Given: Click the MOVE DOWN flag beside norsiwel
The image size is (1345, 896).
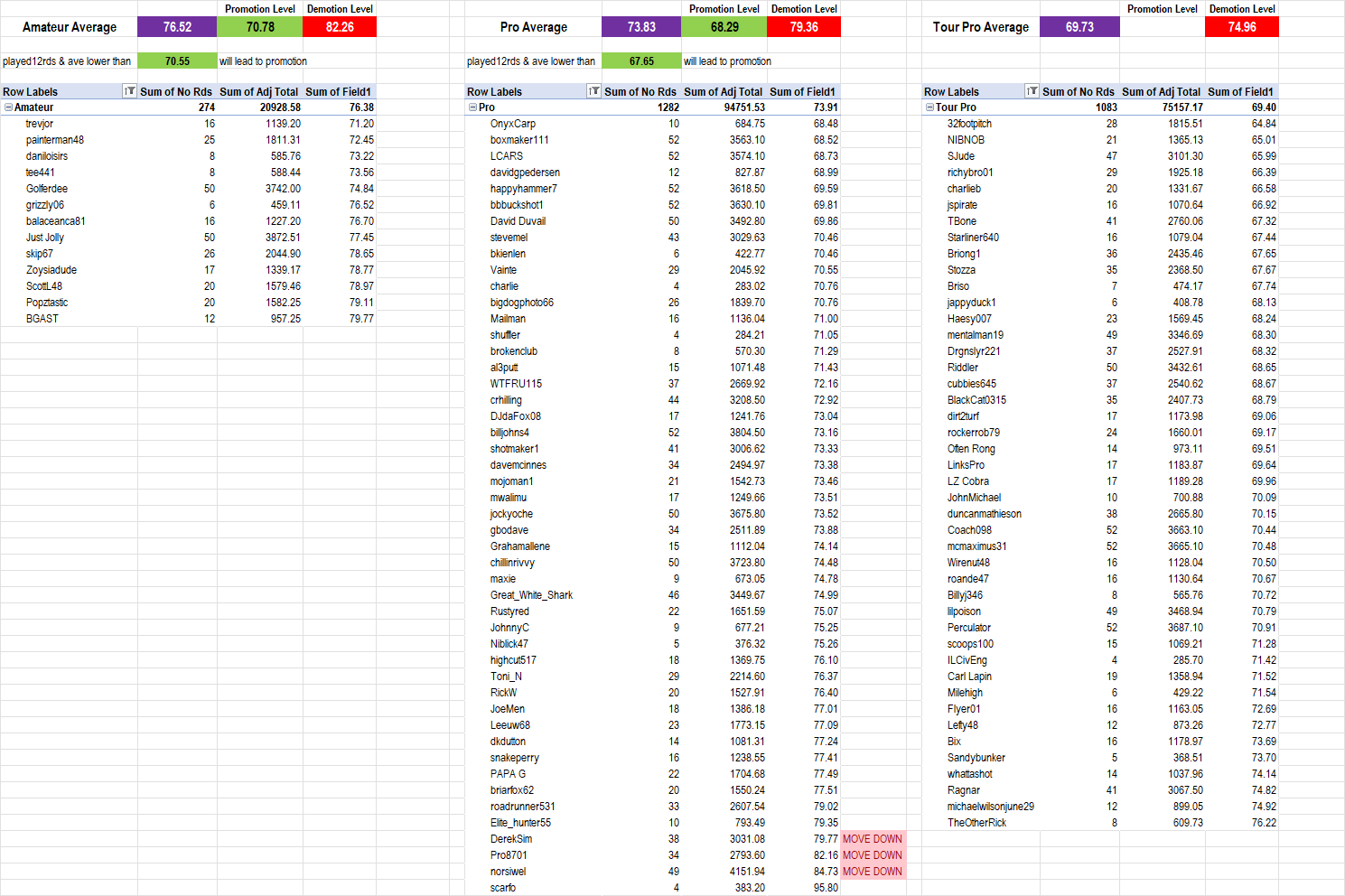Looking at the screenshot, I should (872, 872).
